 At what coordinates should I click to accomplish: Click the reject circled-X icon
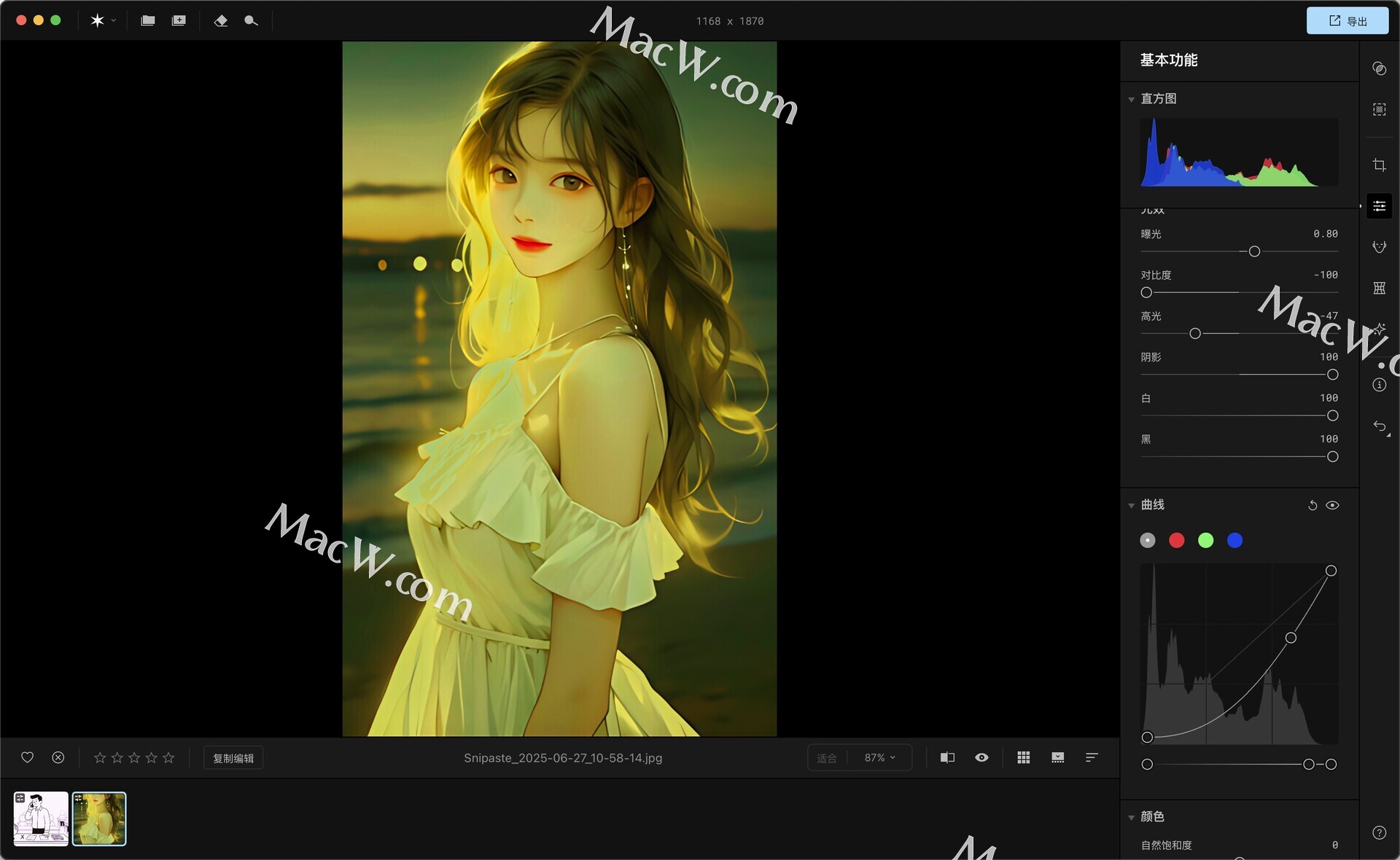[x=58, y=757]
